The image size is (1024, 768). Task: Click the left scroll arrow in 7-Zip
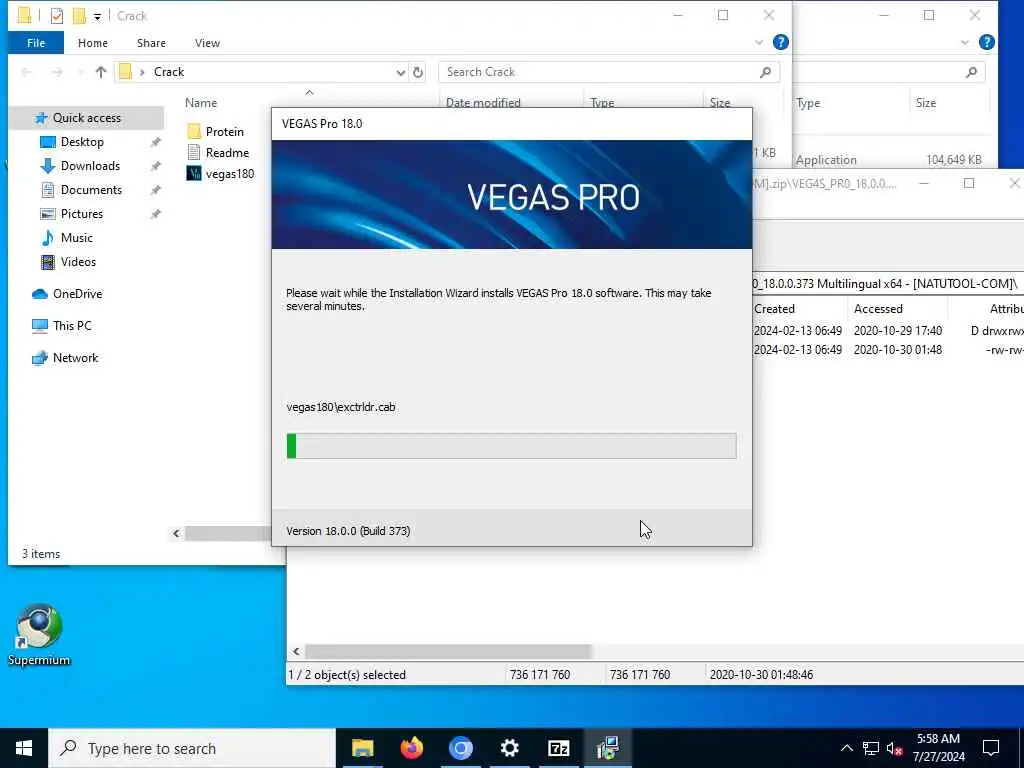[296, 652]
